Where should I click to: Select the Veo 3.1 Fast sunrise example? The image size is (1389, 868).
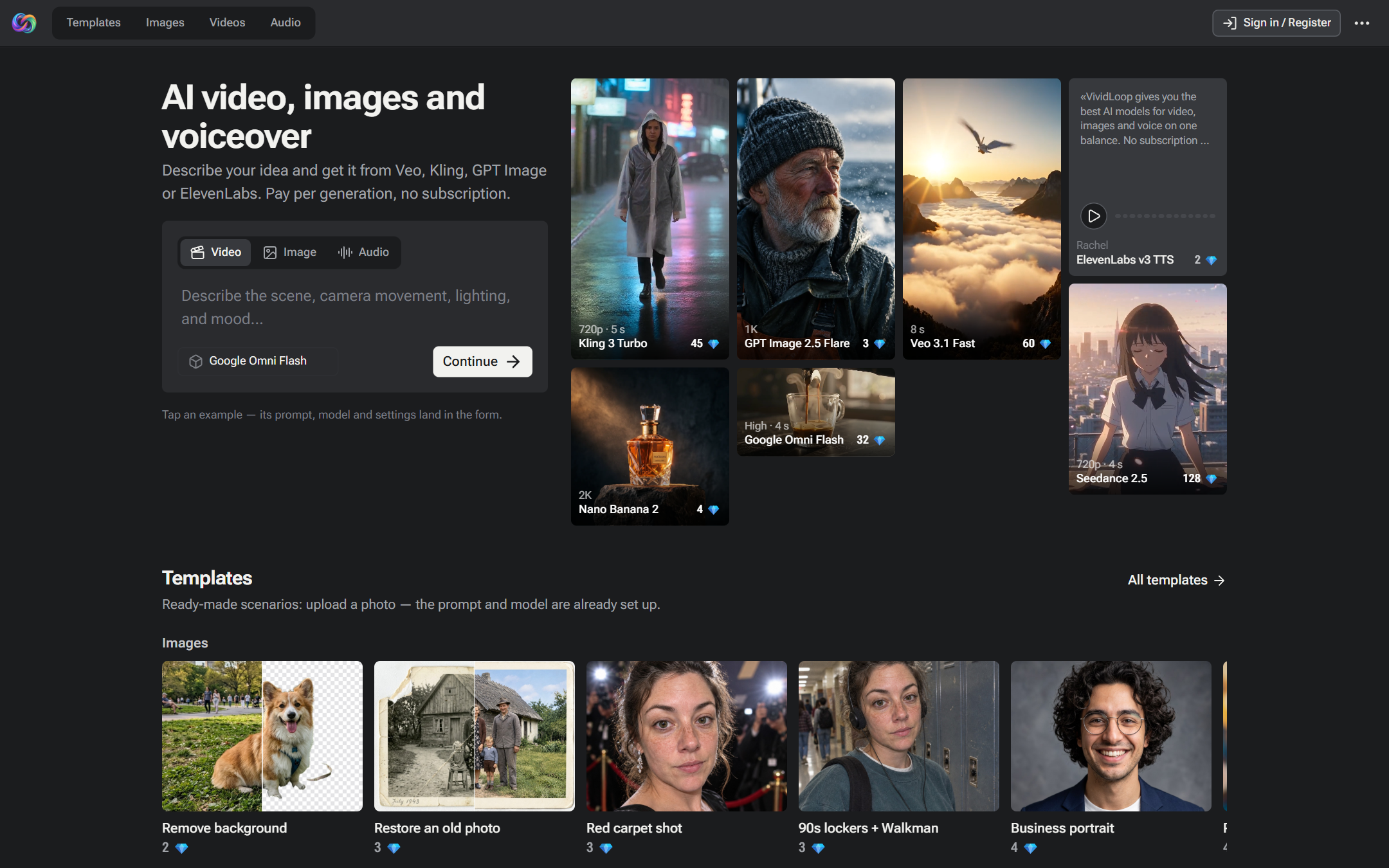coord(981,219)
